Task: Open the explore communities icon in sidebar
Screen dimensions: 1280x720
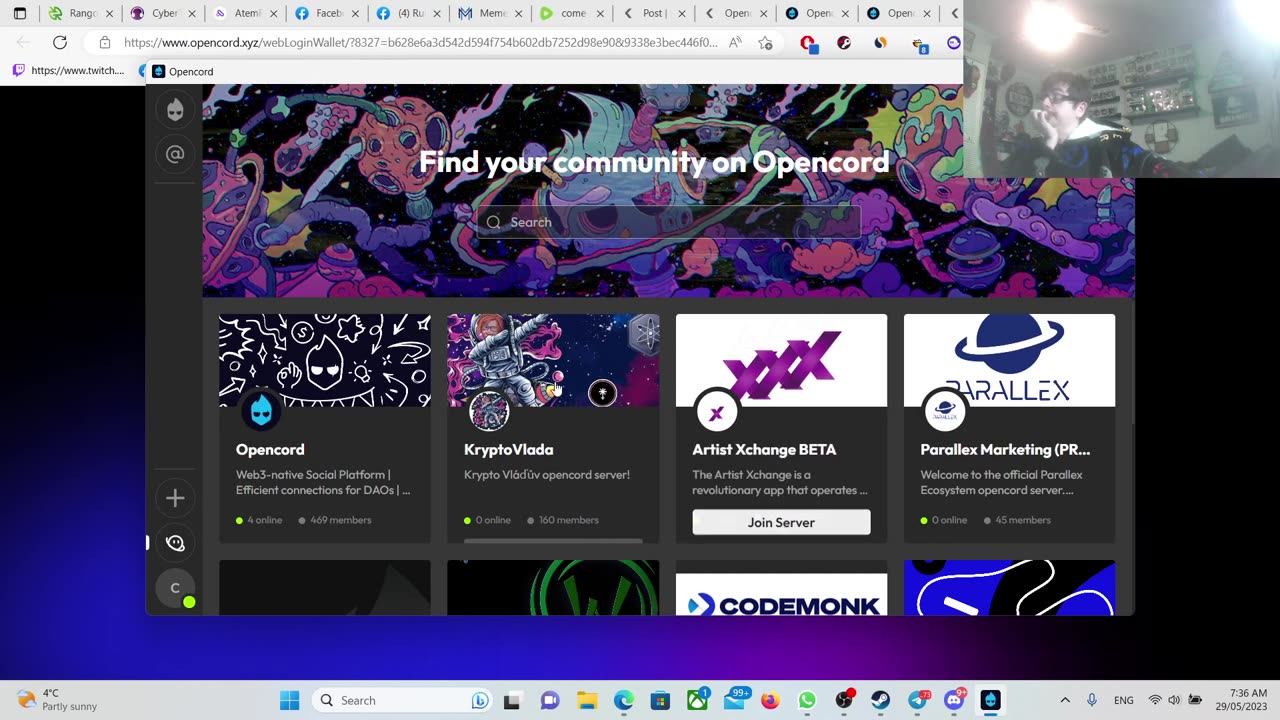Action: [x=175, y=543]
